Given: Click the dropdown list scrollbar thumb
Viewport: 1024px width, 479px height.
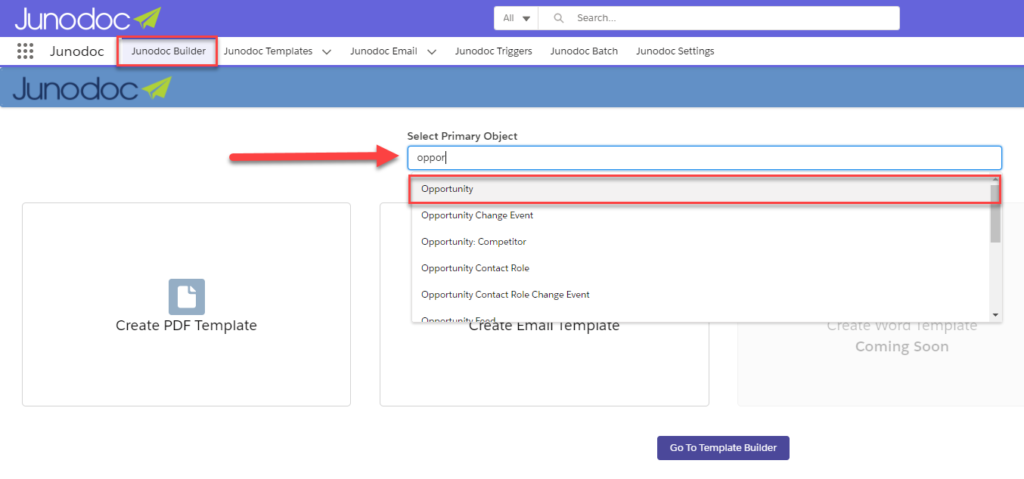Looking at the screenshot, I should tap(995, 214).
